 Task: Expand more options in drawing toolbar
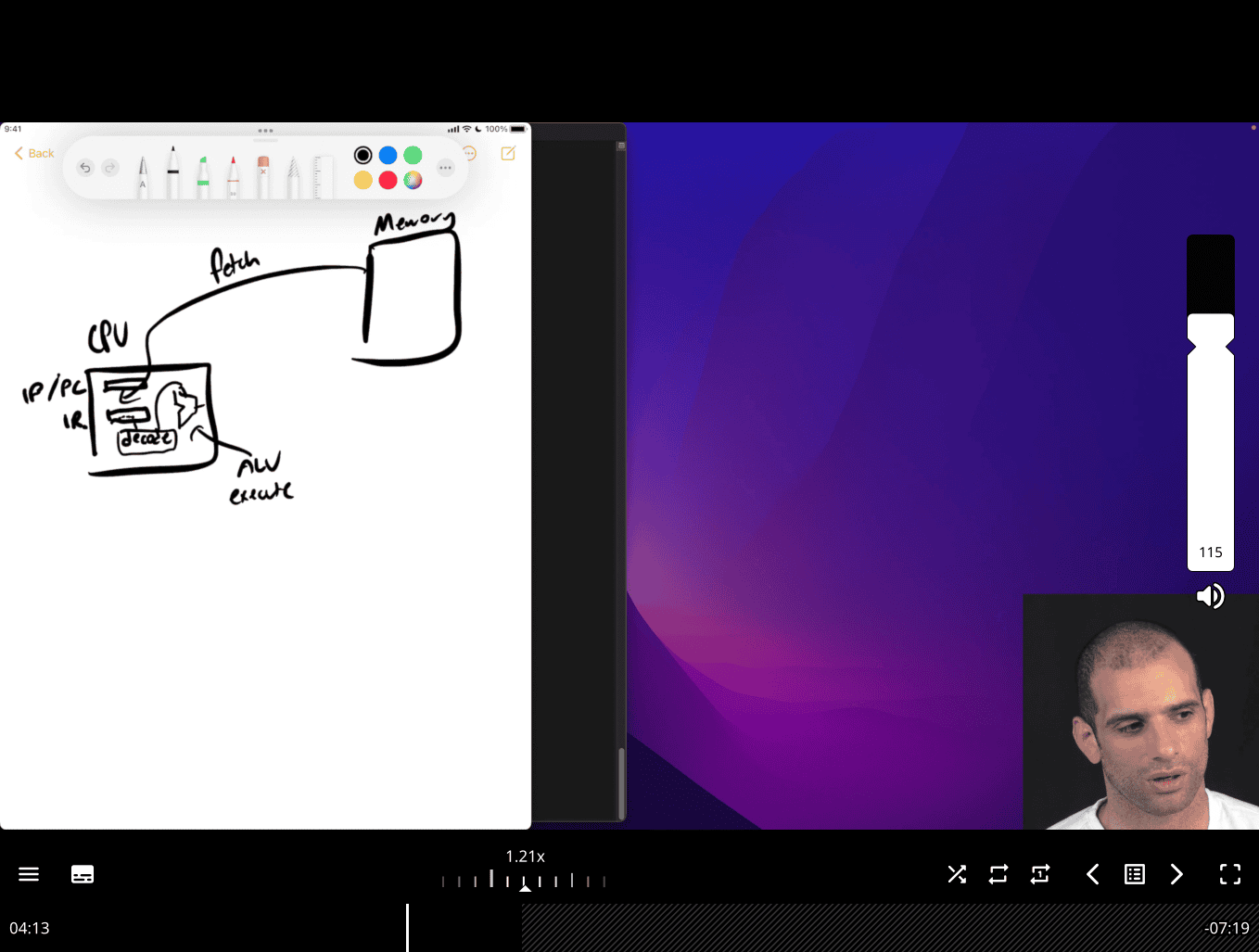[446, 168]
